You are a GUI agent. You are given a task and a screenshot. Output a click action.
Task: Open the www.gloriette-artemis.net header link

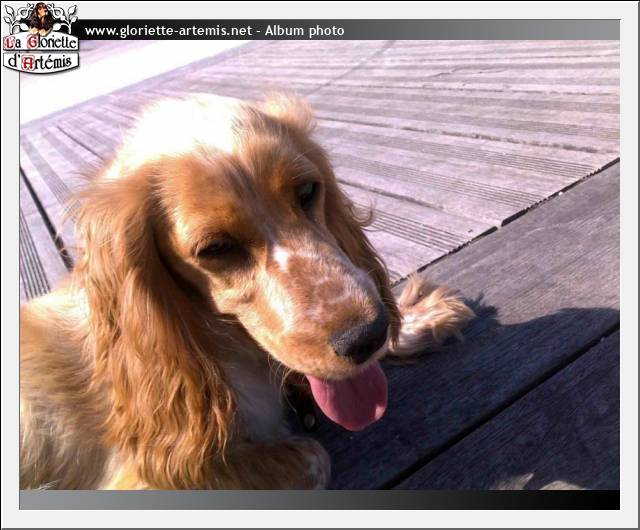pyautogui.click(x=167, y=31)
